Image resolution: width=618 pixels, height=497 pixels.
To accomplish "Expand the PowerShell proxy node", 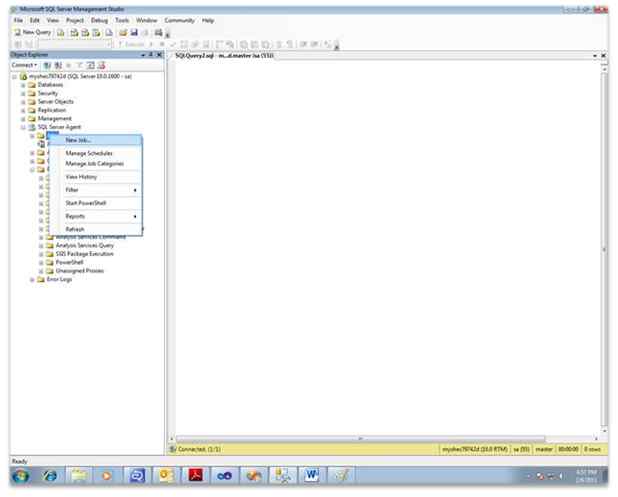I will point(41,262).
